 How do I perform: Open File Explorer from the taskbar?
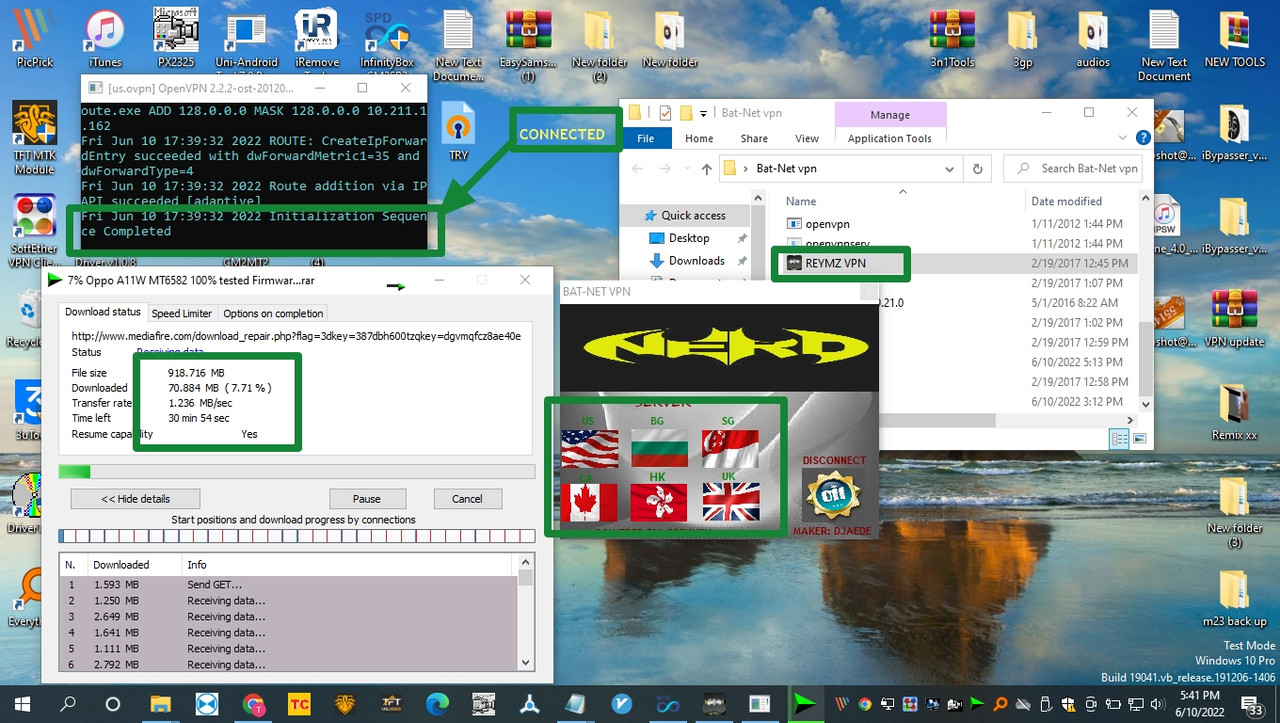click(160, 704)
